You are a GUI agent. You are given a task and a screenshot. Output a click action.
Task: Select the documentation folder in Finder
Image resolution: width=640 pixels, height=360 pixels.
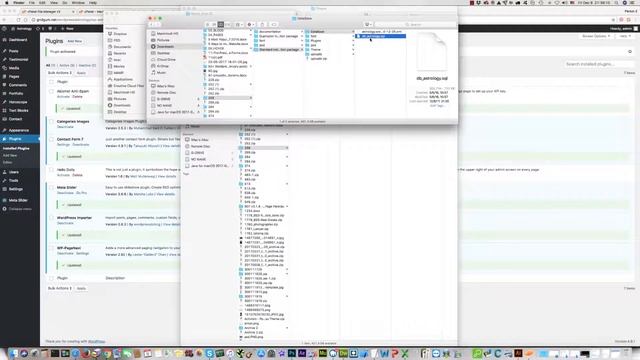pos(278,32)
